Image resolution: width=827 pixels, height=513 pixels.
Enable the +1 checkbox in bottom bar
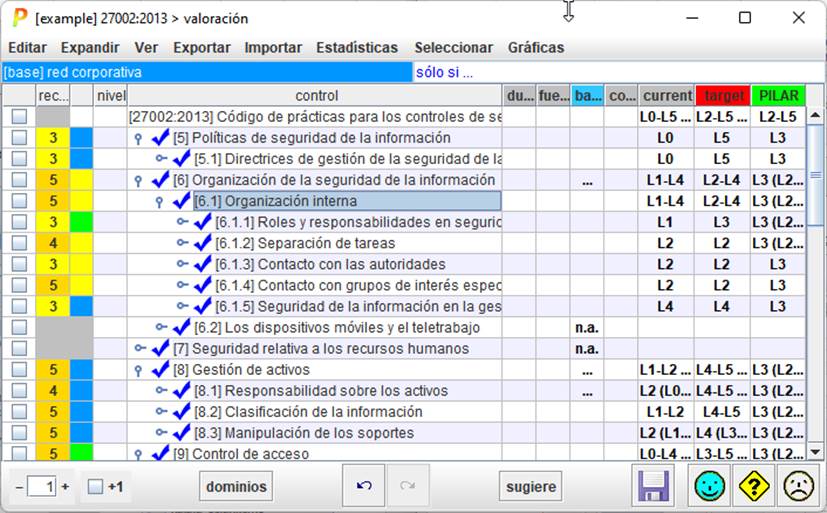click(x=95, y=486)
